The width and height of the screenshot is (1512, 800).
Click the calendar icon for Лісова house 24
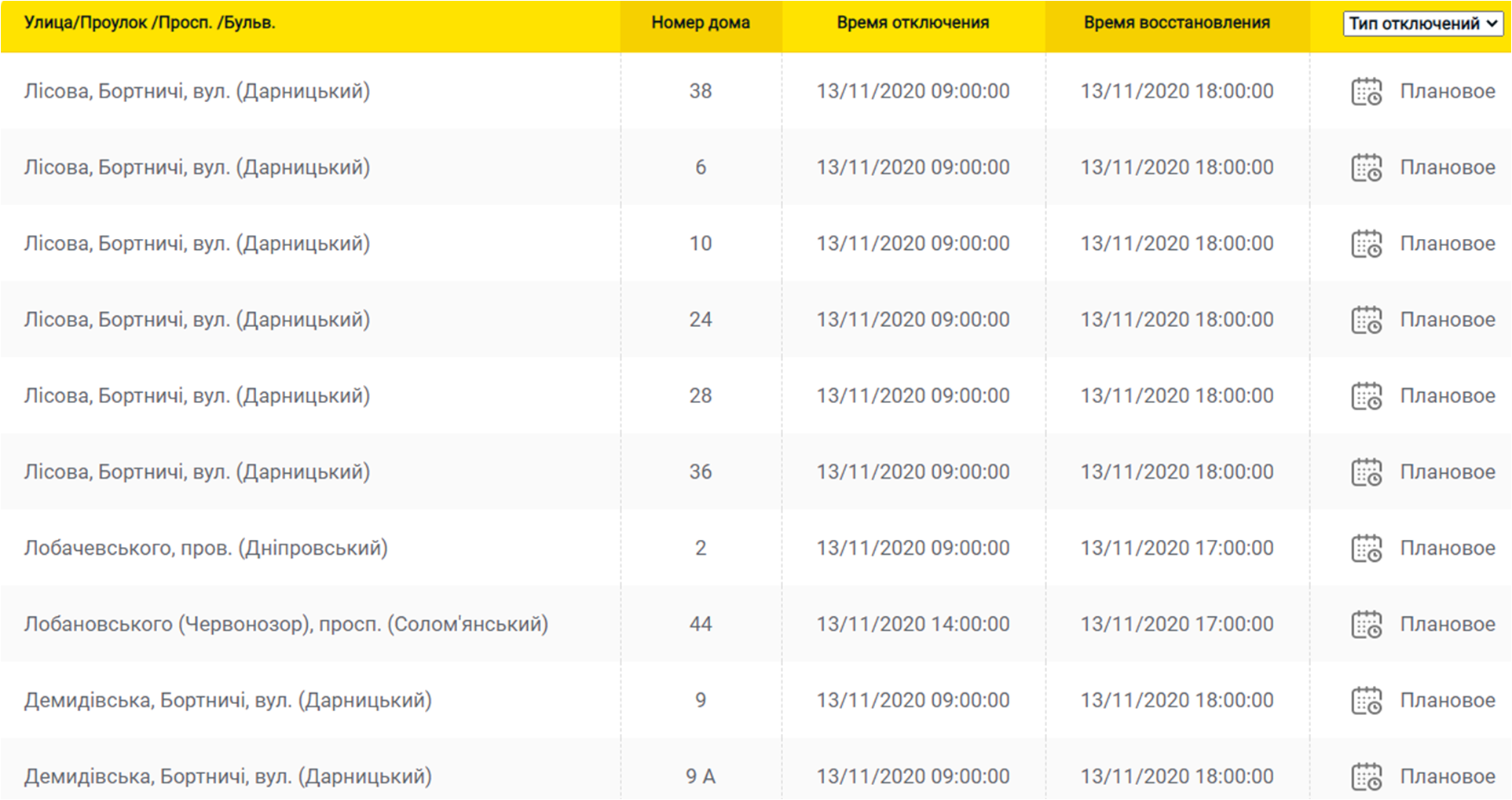coord(1366,321)
